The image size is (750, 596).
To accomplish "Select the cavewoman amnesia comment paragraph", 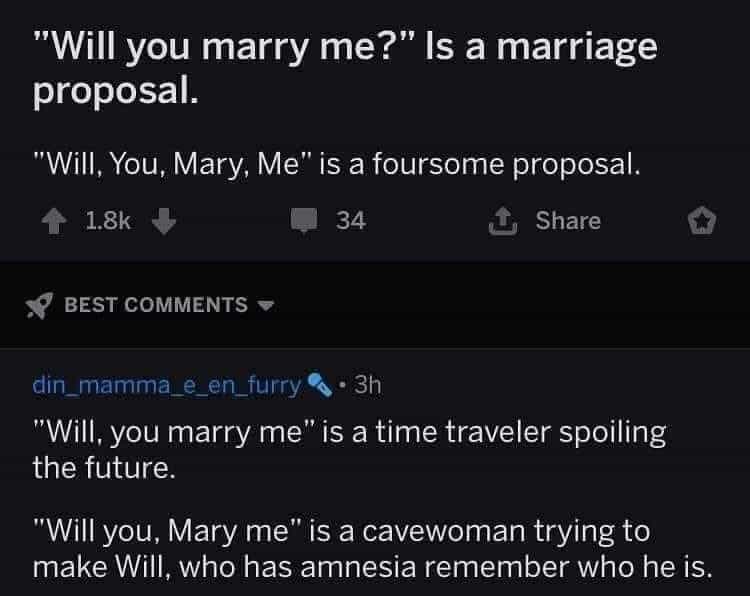I will pos(372,548).
